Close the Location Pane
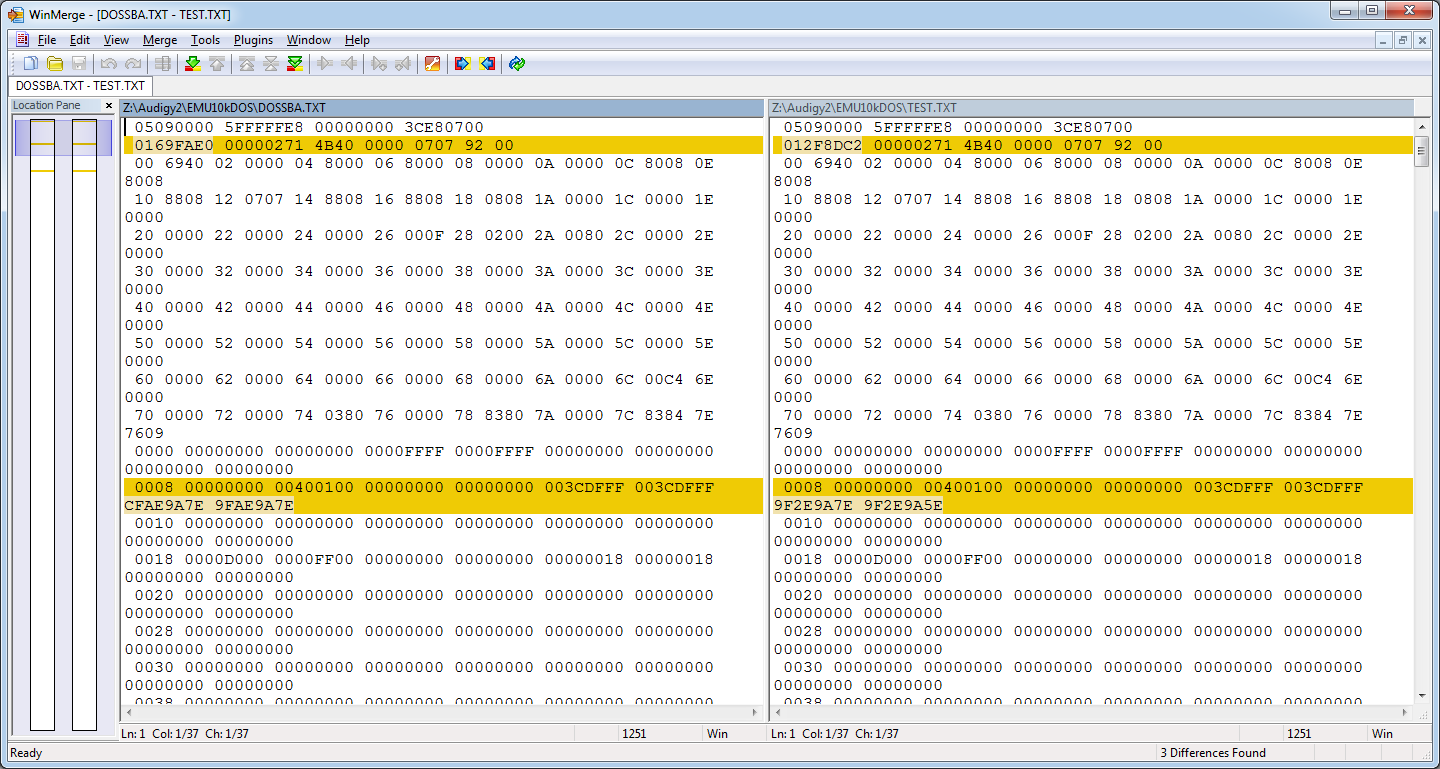This screenshot has height=769, width=1440. point(109,106)
